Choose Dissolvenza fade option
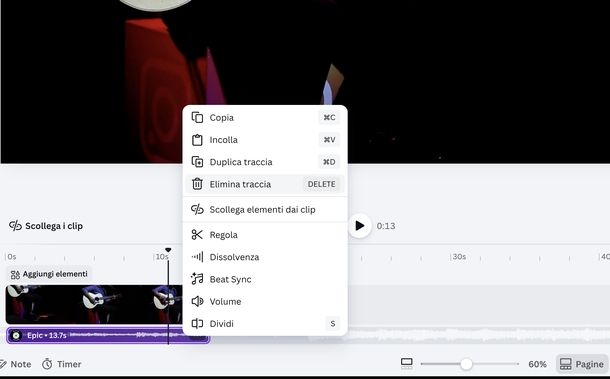The image size is (610, 379). (265, 257)
